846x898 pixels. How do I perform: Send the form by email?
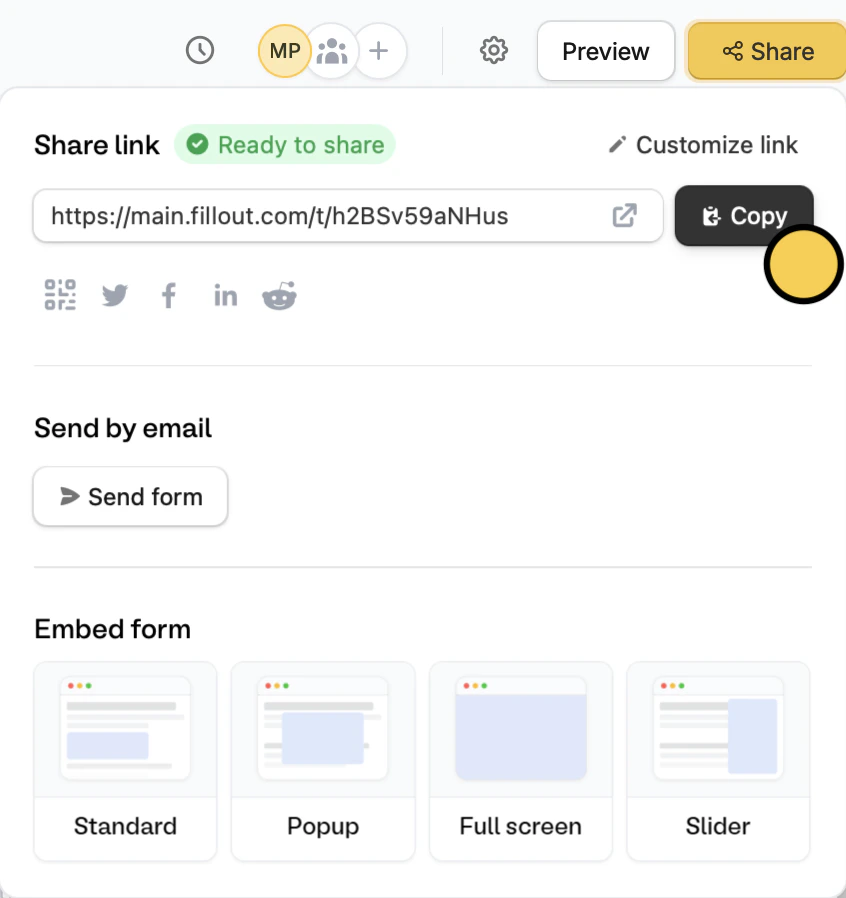pos(130,496)
